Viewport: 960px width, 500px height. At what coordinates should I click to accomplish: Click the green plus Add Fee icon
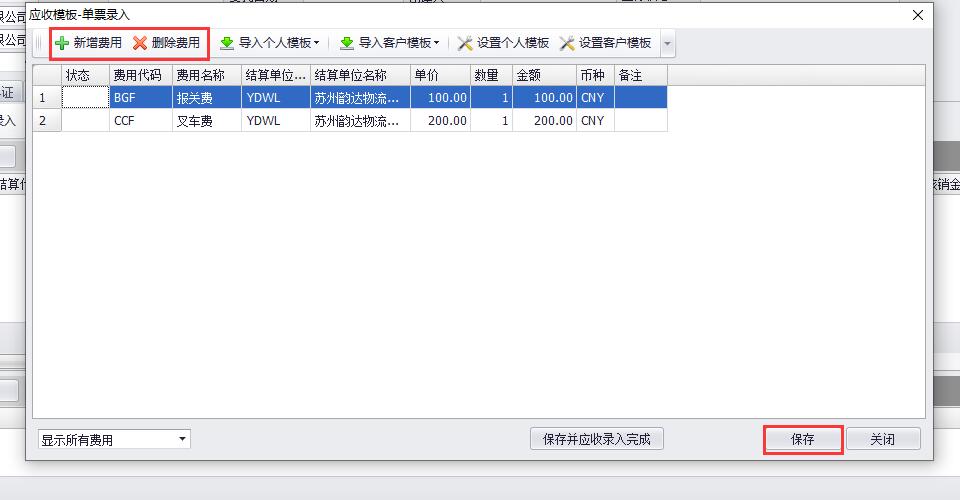[62, 43]
